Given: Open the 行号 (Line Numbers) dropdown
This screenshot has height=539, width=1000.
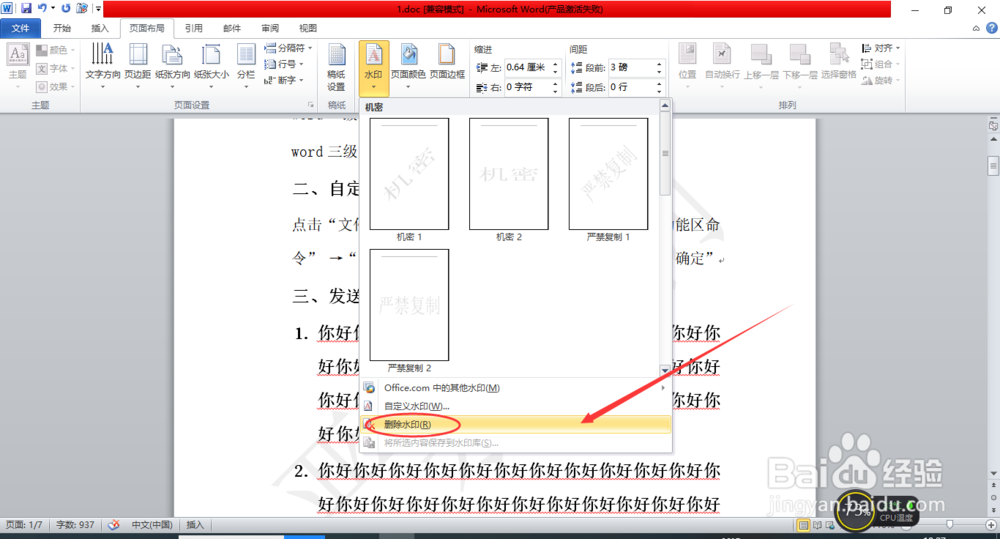Looking at the screenshot, I should click(x=283, y=64).
